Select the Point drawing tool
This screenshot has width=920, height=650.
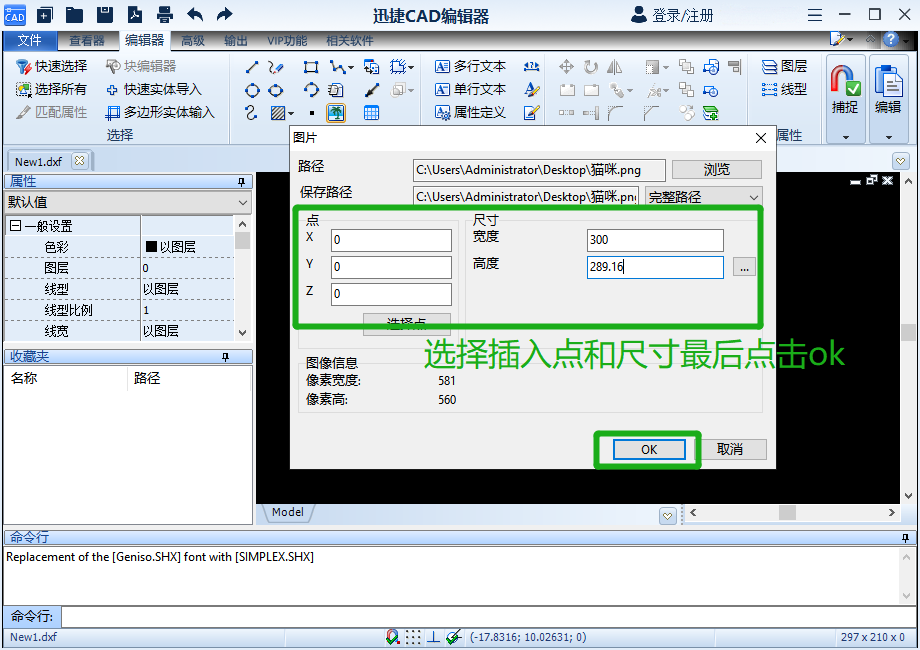pos(312,113)
